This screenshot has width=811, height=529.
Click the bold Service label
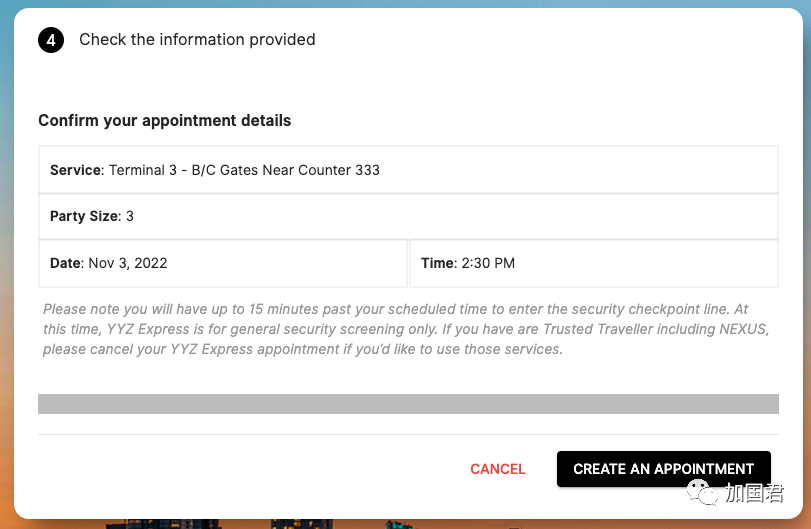[x=76, y=170]
